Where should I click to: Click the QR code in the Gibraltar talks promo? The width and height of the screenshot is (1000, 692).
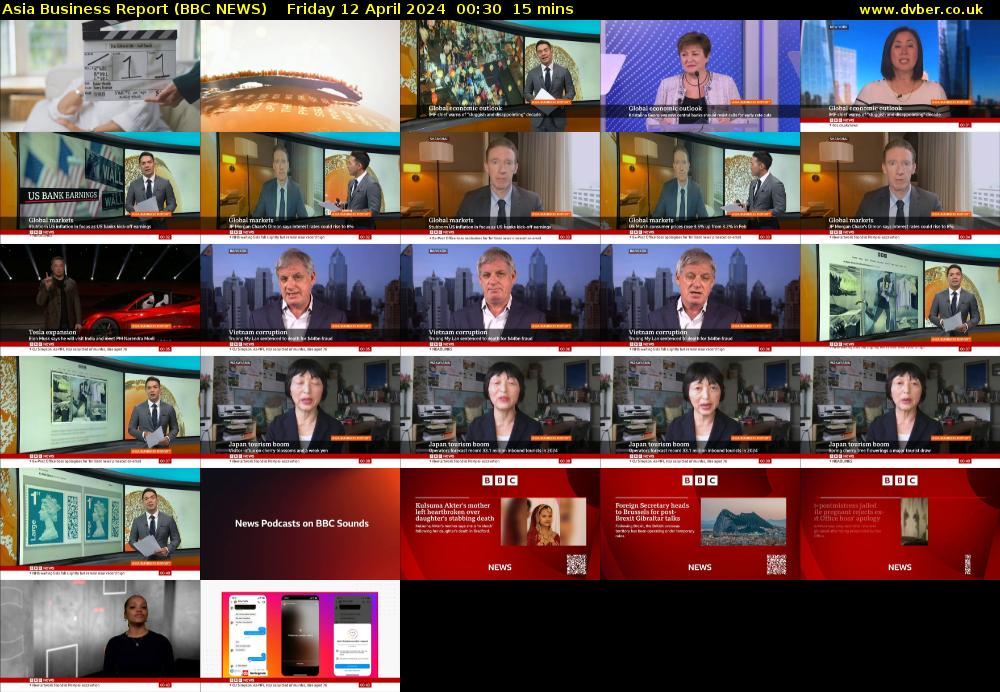[x=776, y=564]
